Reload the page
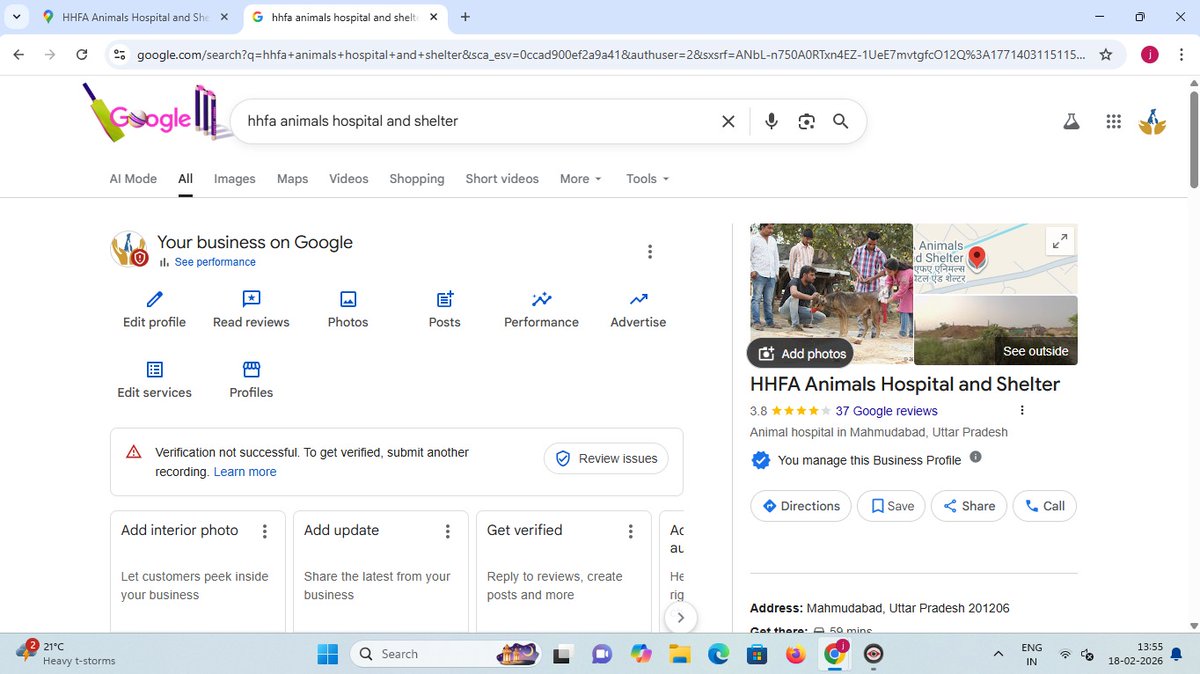Viewport: 1200px width, 674px height. [82, 54]
